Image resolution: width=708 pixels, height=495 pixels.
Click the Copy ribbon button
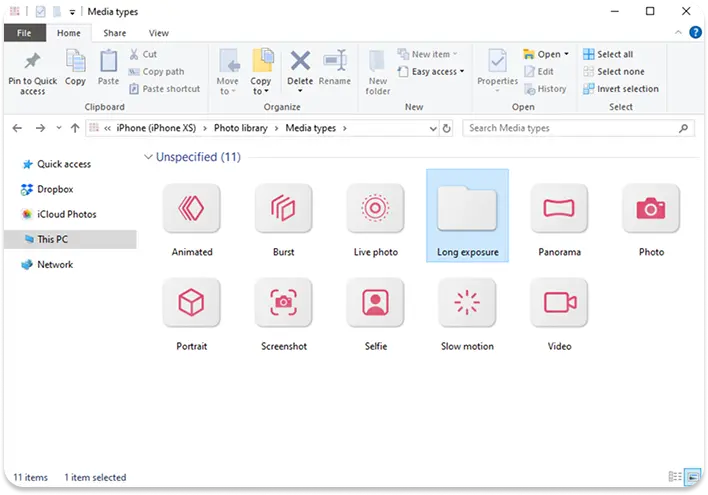tap(75, 68)
